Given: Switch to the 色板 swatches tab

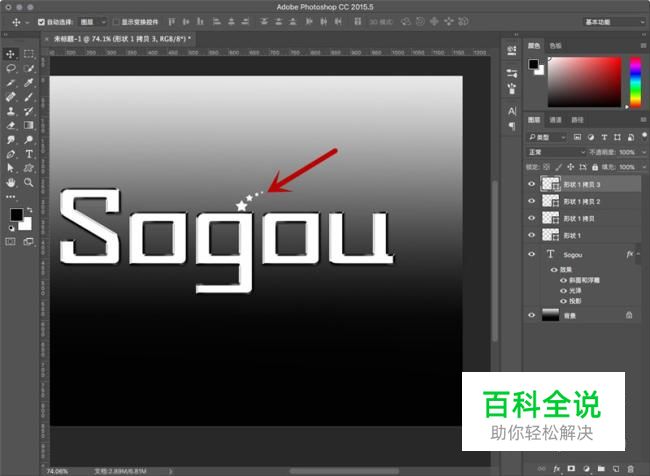Looking at the screenshot, I should pyautogui.click(x=555, y=46).
